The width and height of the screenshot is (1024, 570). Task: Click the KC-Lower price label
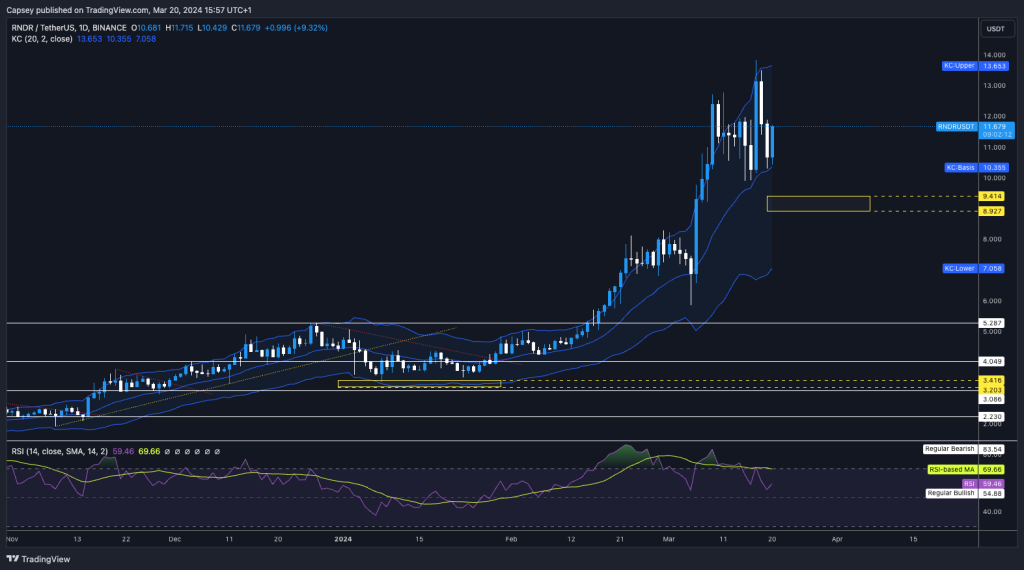tap(960, 269)
